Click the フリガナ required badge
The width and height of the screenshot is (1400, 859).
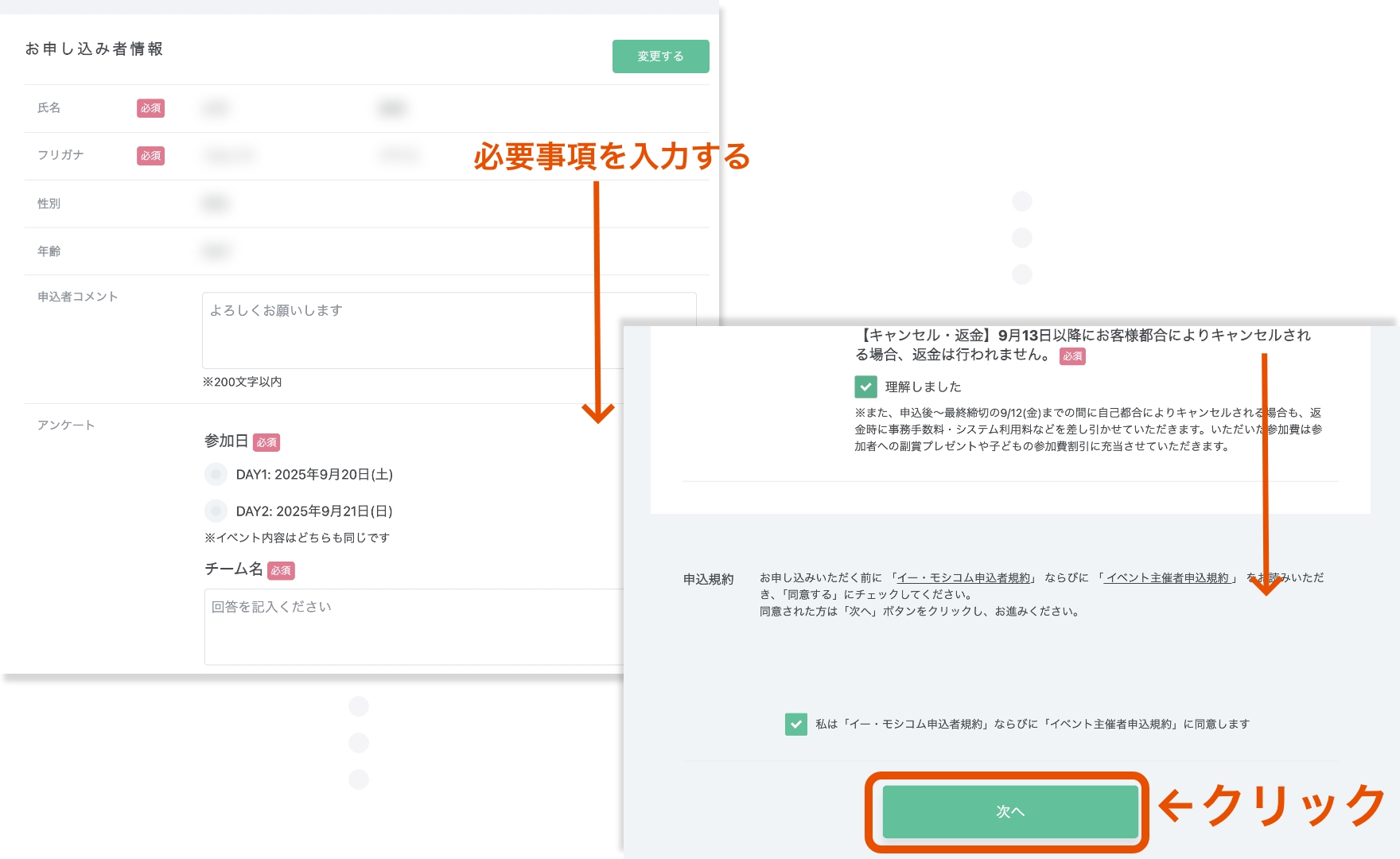150,156
